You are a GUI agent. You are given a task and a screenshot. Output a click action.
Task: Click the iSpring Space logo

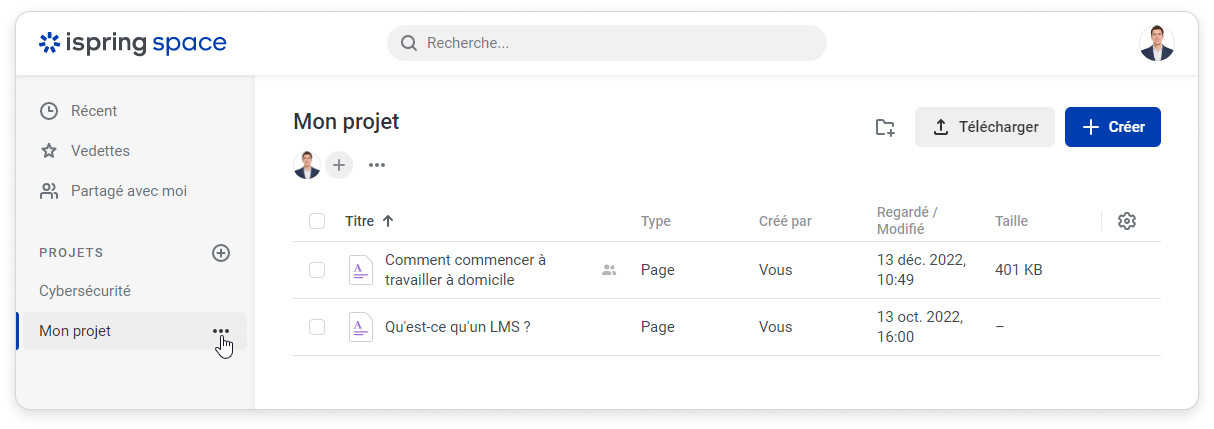(132, 43)
